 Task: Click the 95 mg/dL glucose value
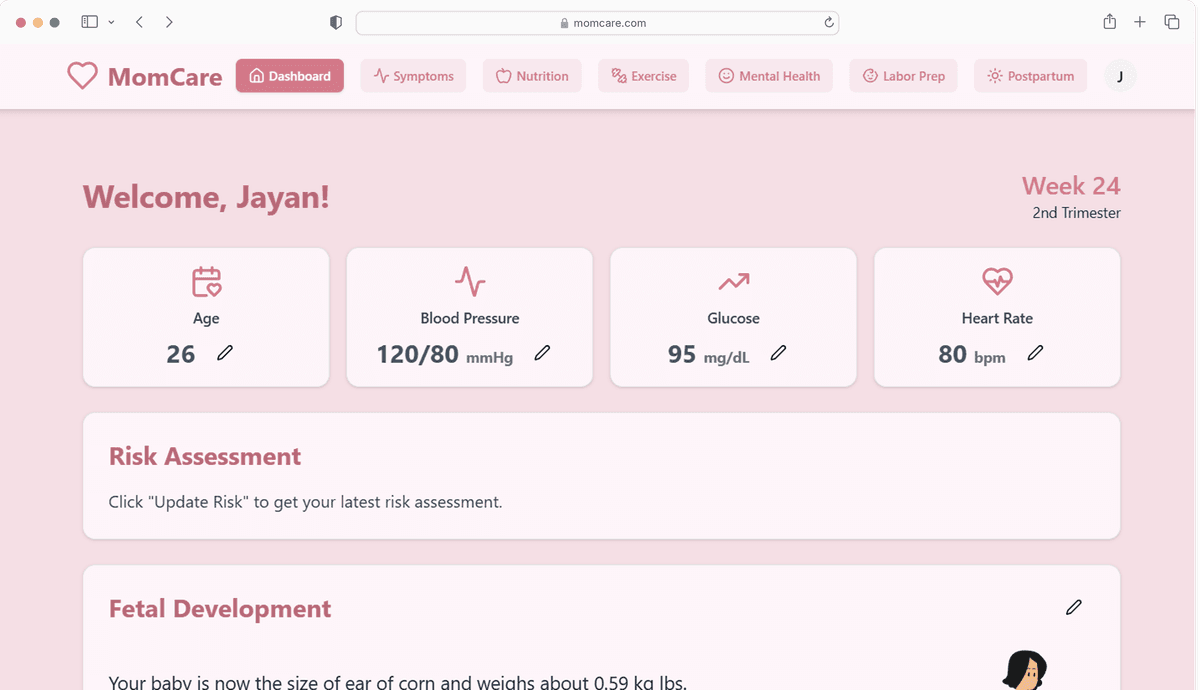(708, 354)
